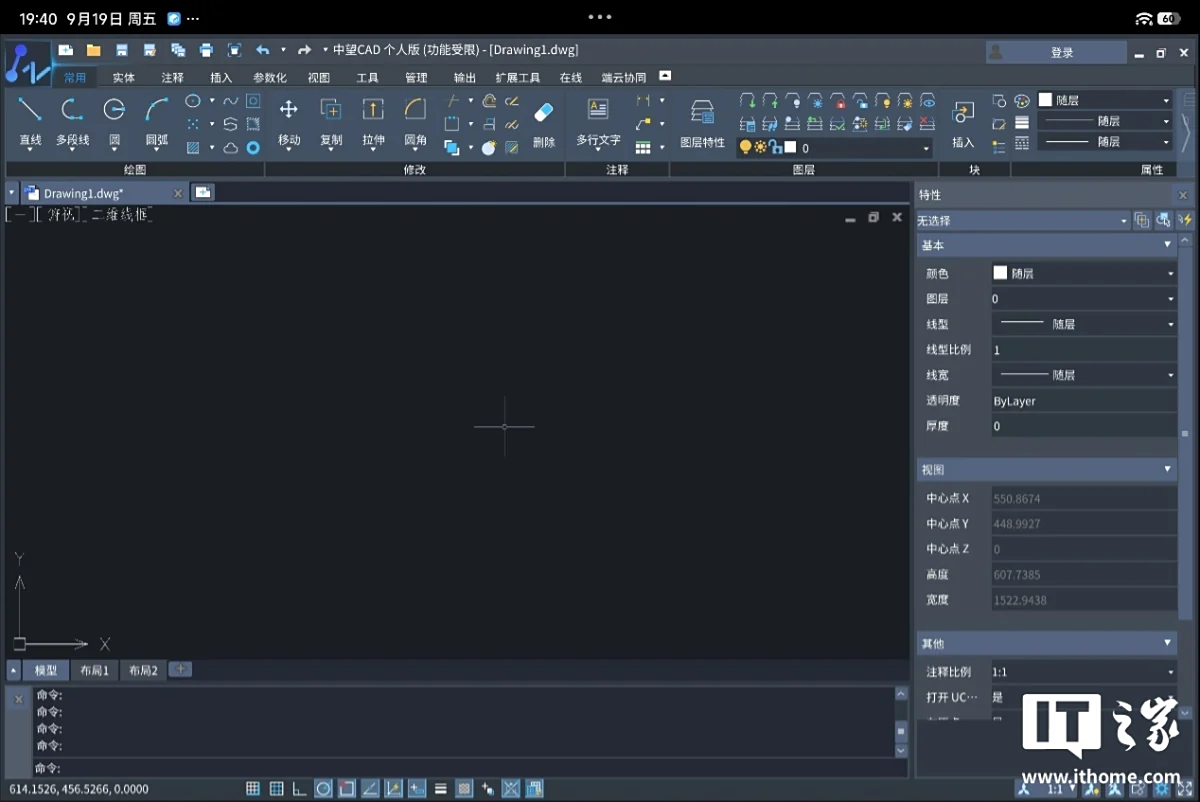The height and width of the screenshot is (802, 1200).
Task: Switch to the 布局1 layout tab
Action: pos(94,670)
